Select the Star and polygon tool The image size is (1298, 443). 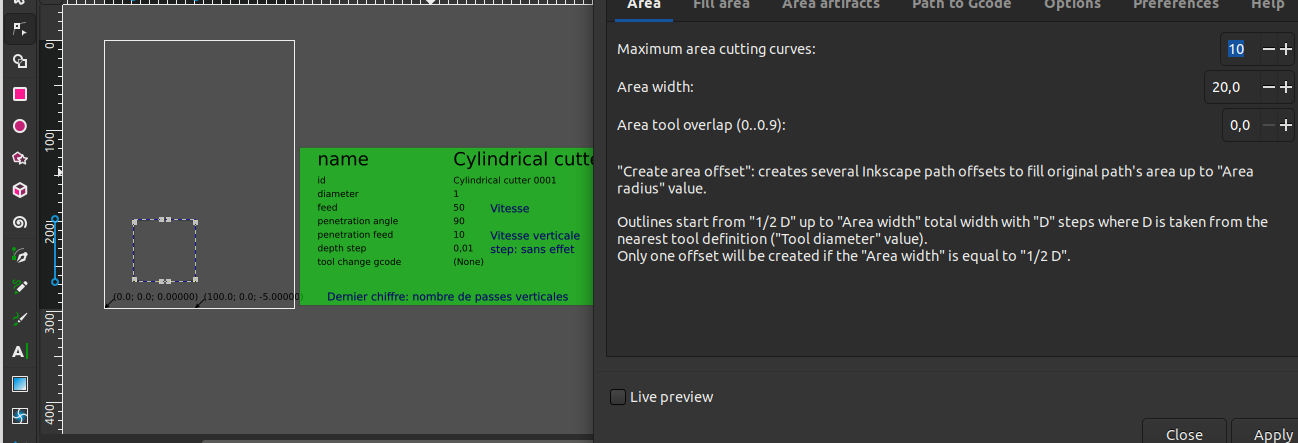pyautogui.click(x=19, y=158)
